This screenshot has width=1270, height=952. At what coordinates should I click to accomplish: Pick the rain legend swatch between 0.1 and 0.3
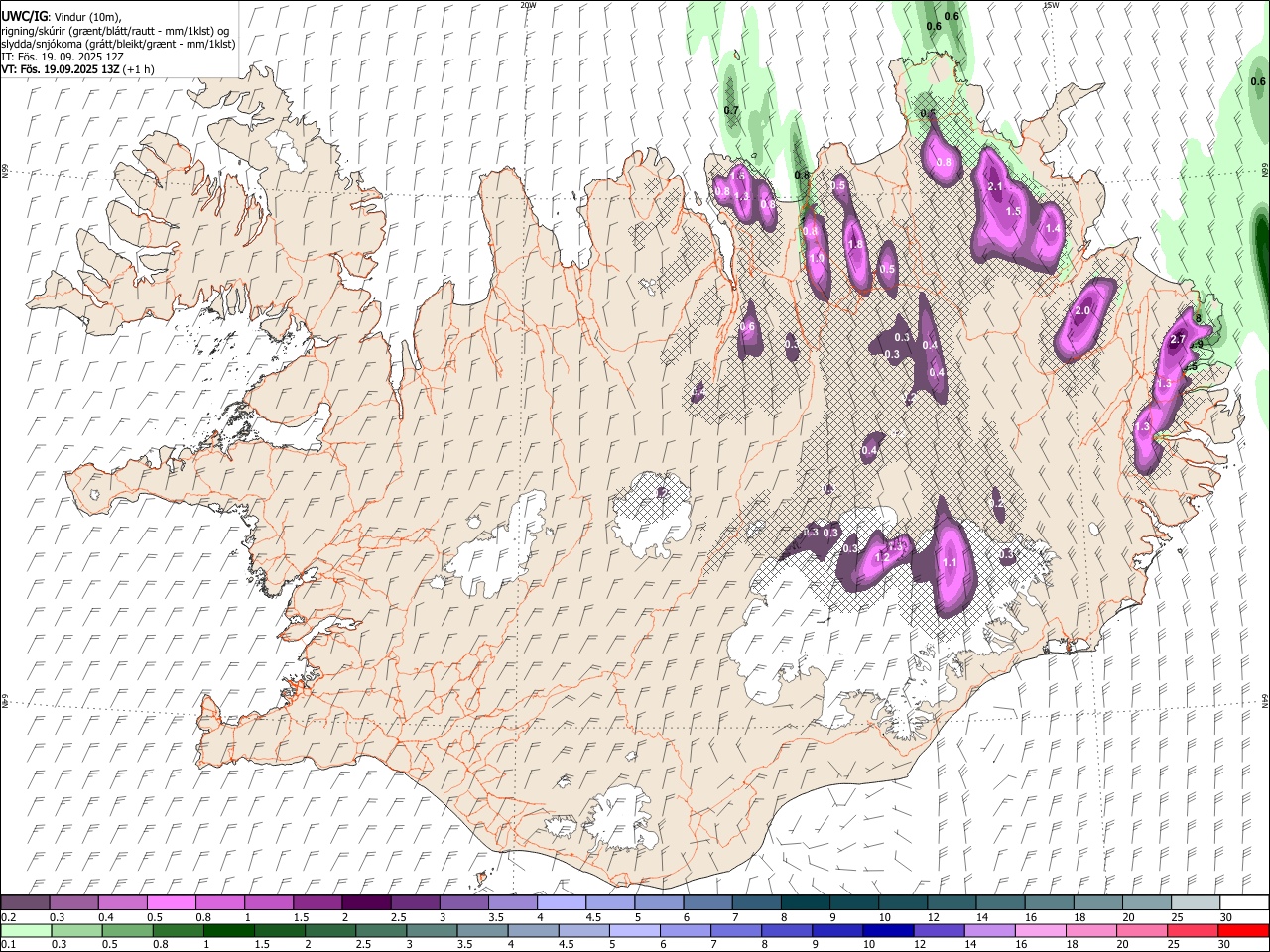pyautogui.click(x=26, y=930)
